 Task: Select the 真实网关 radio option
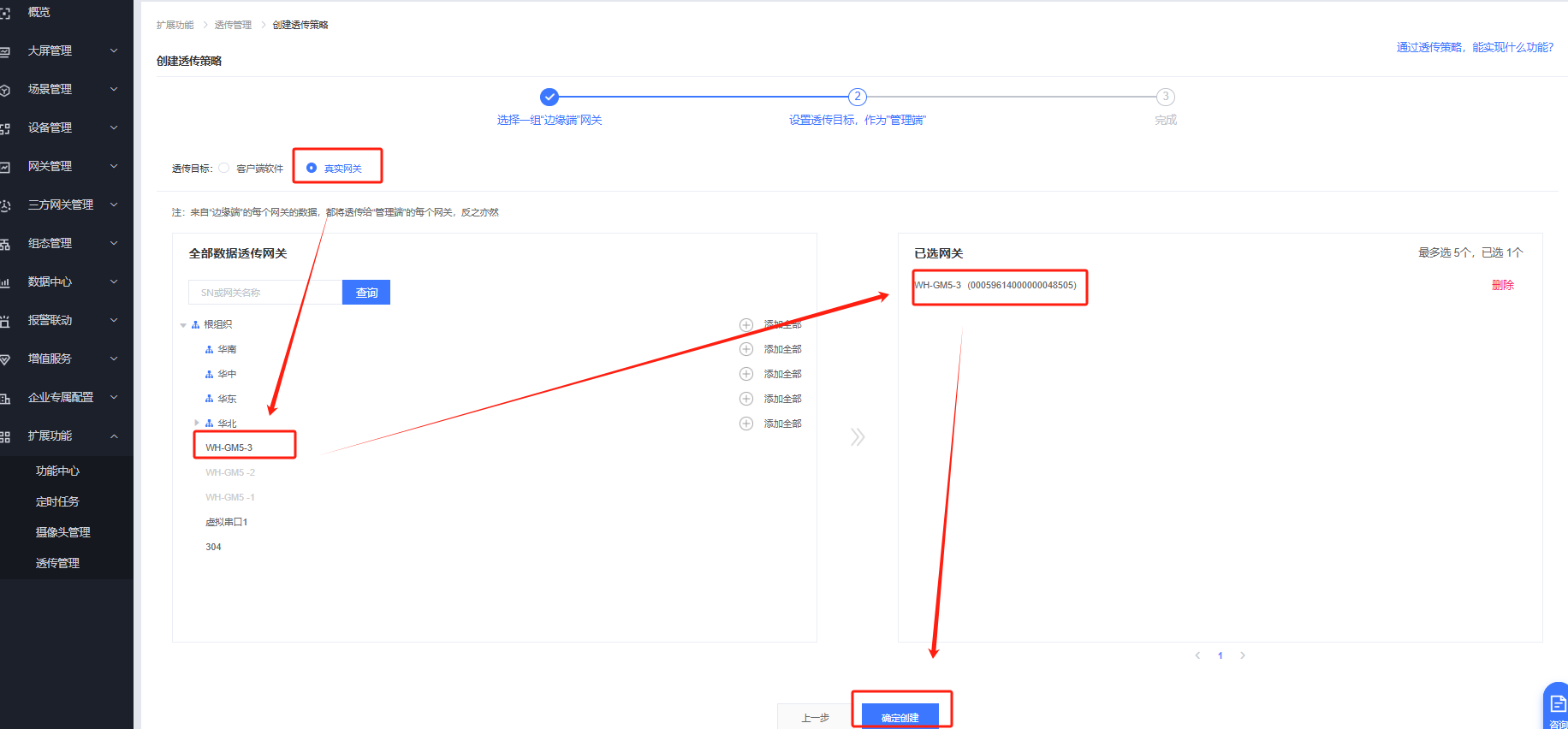[312, 168]
